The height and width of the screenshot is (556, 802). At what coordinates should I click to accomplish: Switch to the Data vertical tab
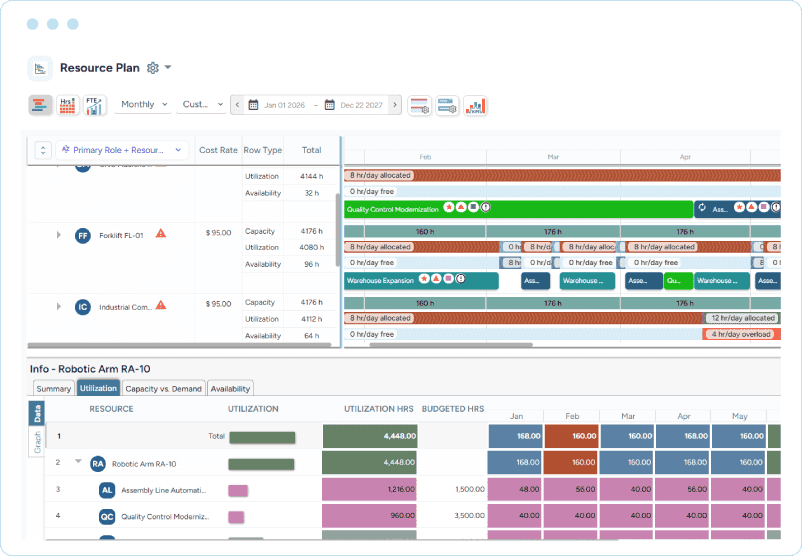click(x=37, y=413)
